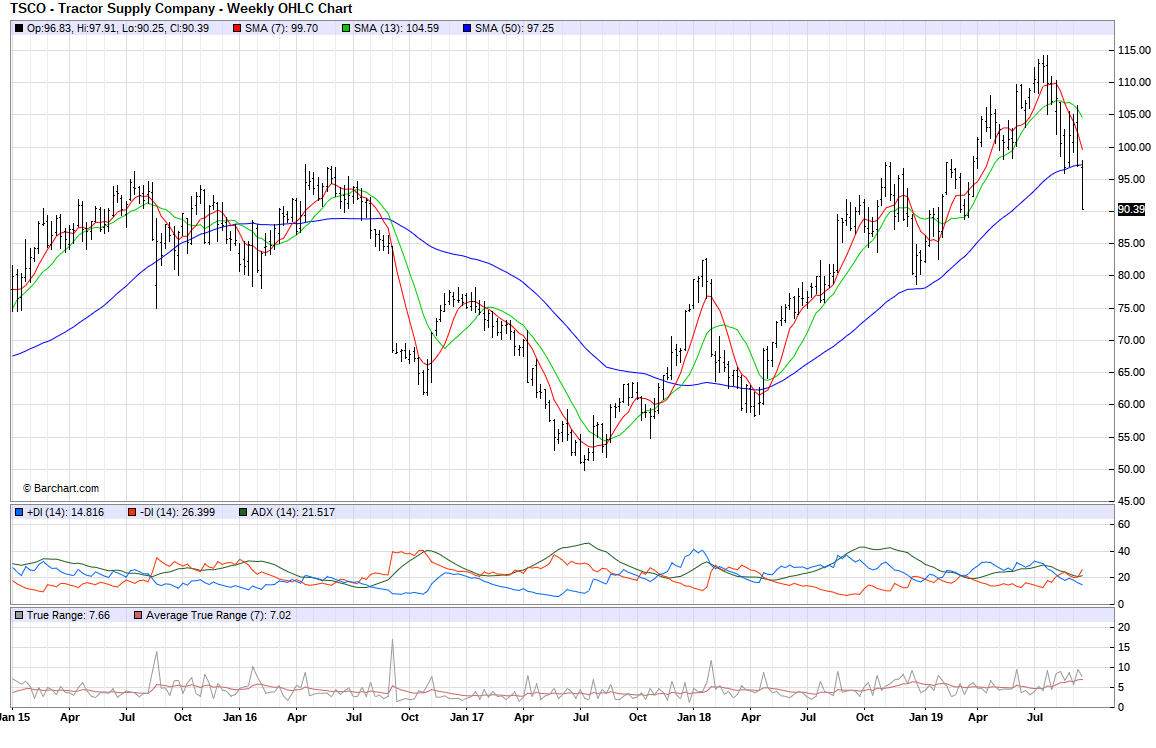Screen dimensions: 1156x748
Task: Click the -DI (14): 26.399 label
Action: click(178, 512)
